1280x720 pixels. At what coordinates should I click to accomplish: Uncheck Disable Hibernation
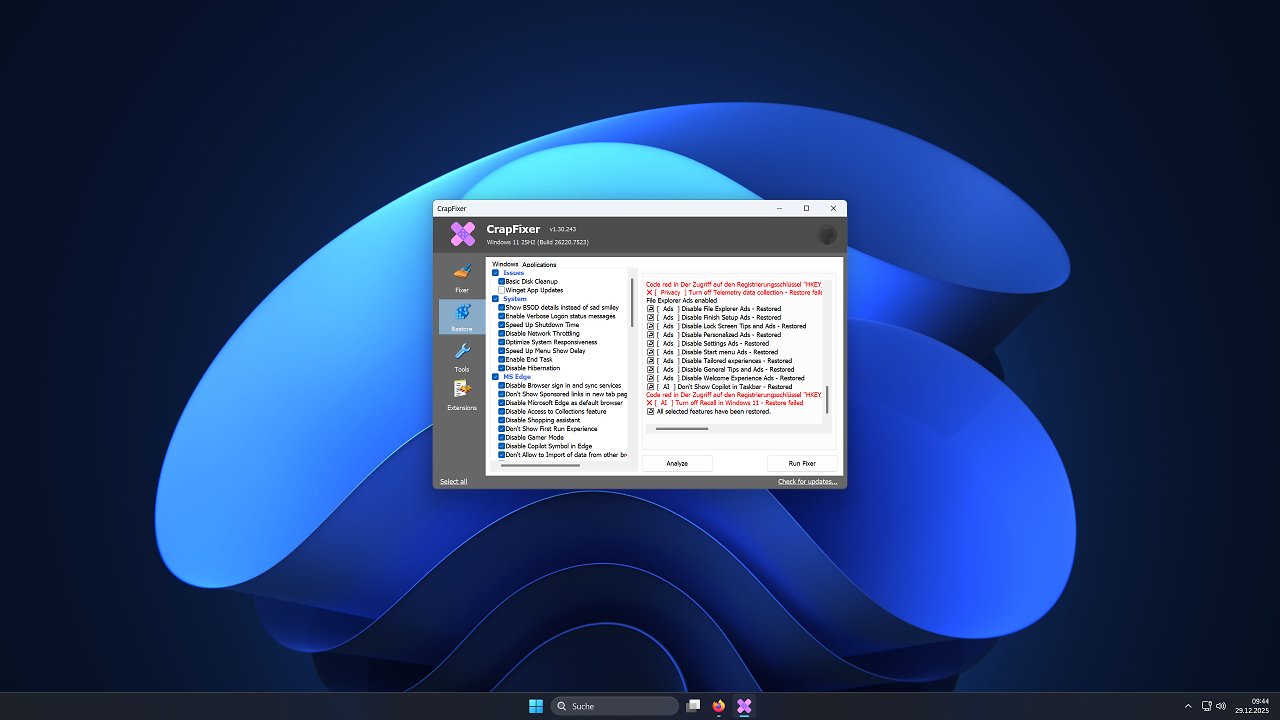[502, 368]
